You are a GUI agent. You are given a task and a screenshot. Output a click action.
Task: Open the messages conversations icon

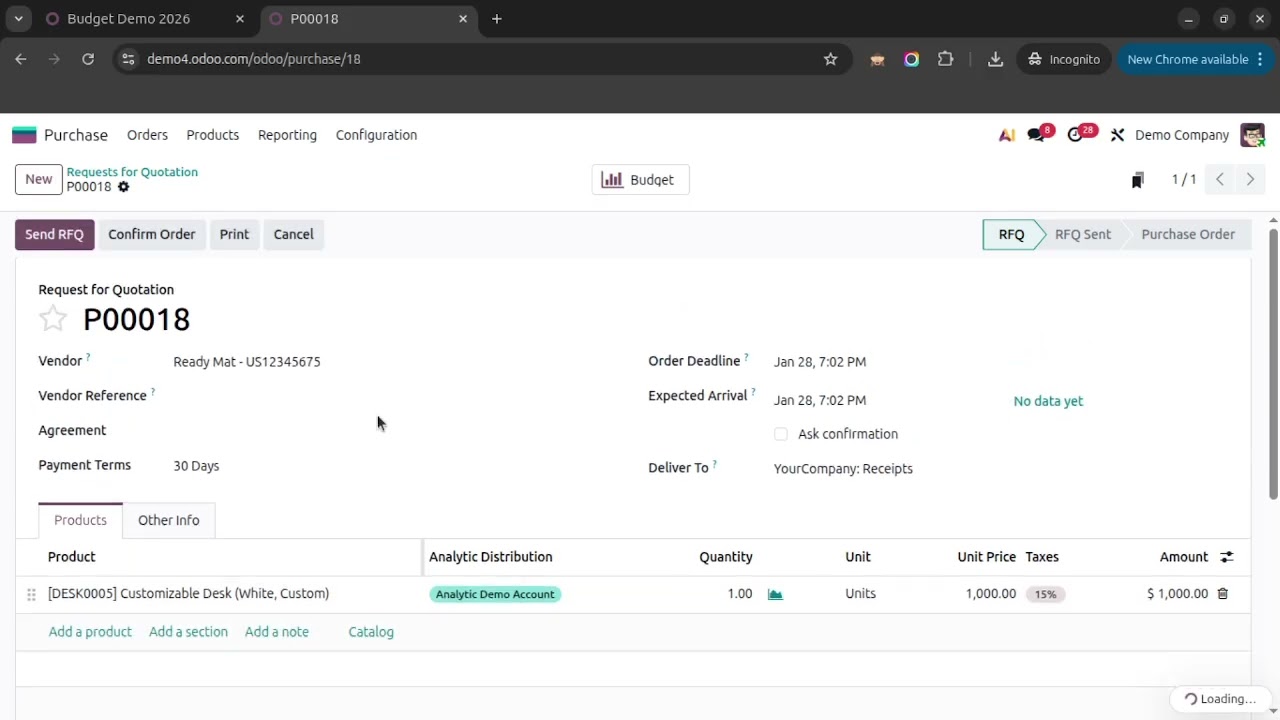1037,135
